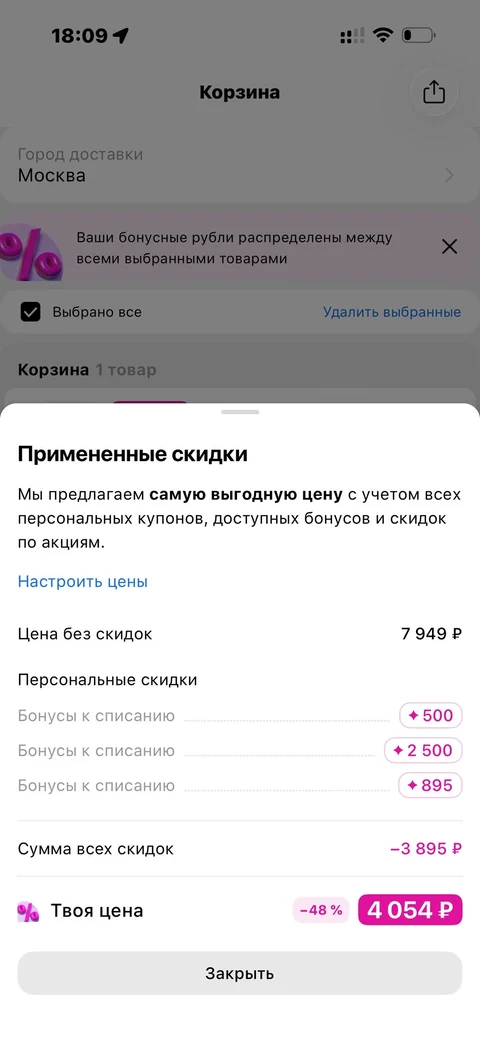Tap the '−3 895 ₽' total discounts value

tap(425, 849)
